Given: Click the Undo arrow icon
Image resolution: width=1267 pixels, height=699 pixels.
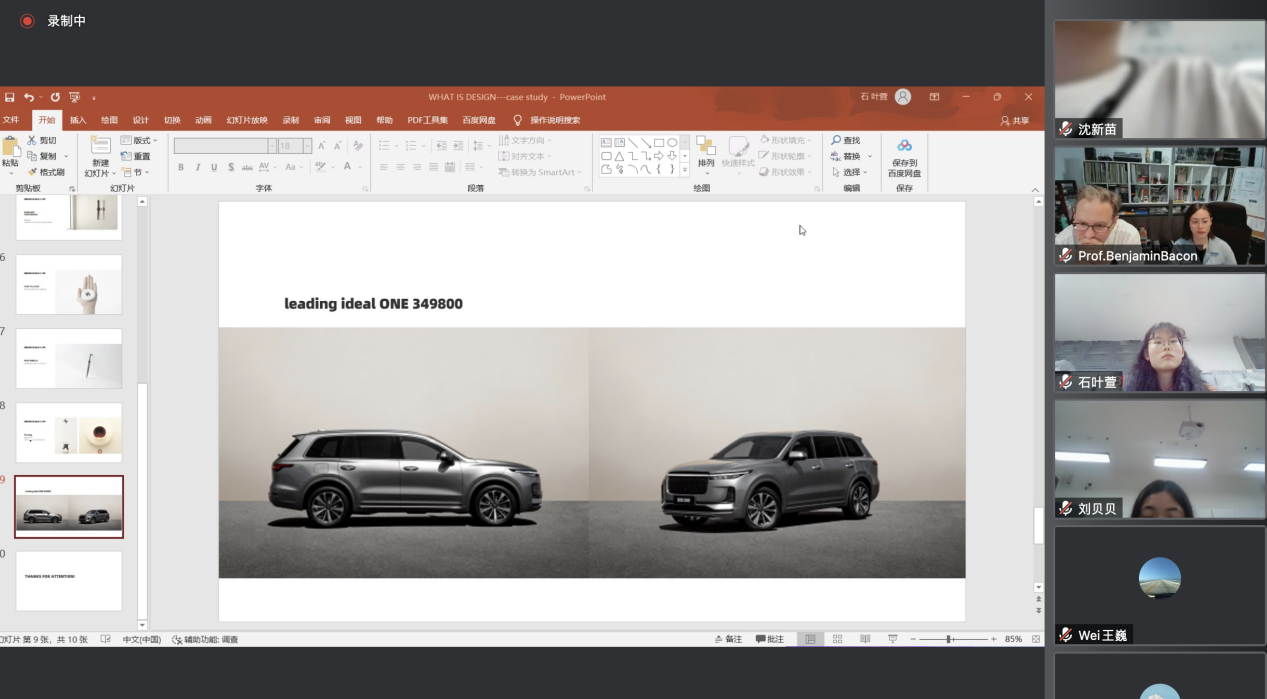Looking at the screenshot, I should [29, 97].
